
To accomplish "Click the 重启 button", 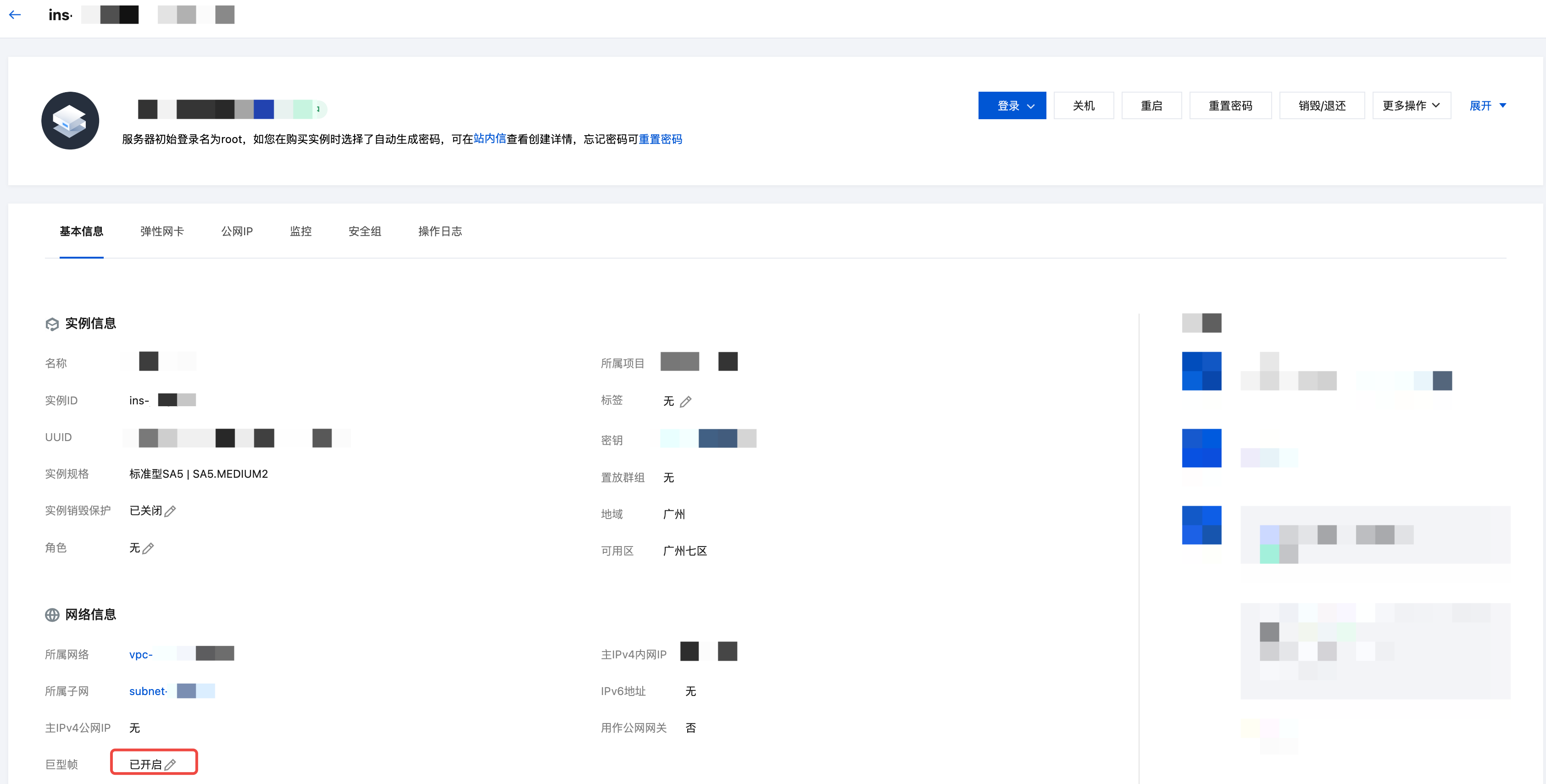I will [1151, 105].
